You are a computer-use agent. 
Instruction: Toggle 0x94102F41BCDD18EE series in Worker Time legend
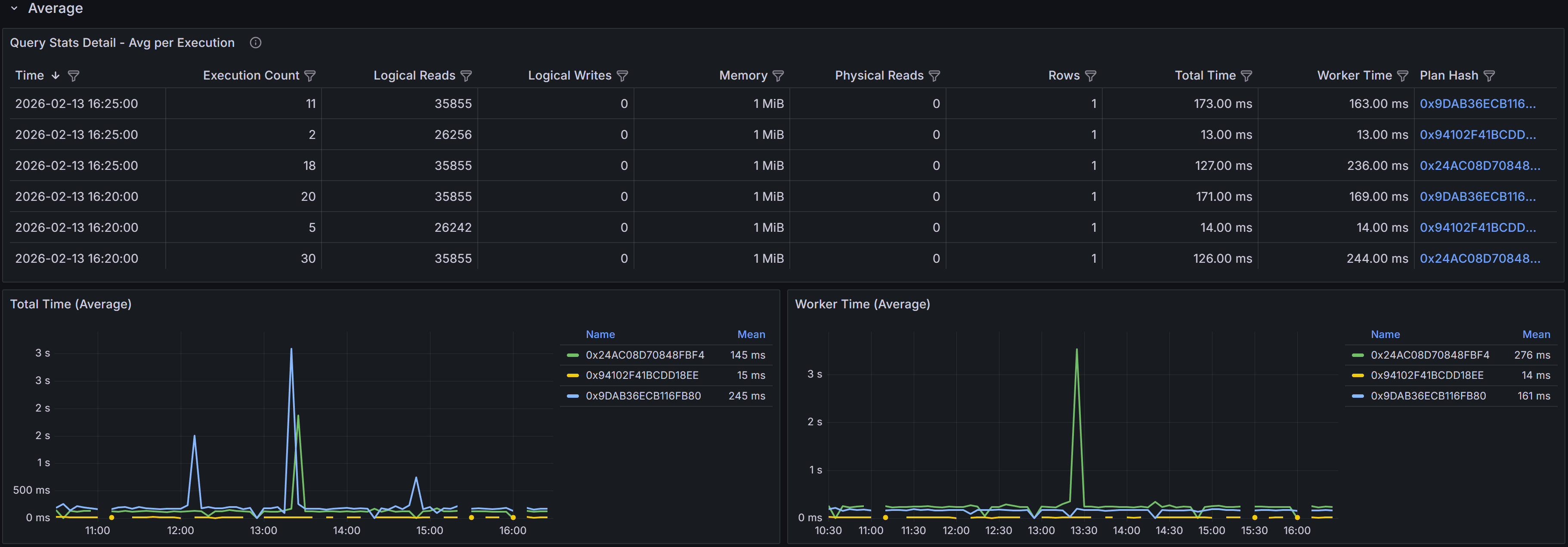1427,375
